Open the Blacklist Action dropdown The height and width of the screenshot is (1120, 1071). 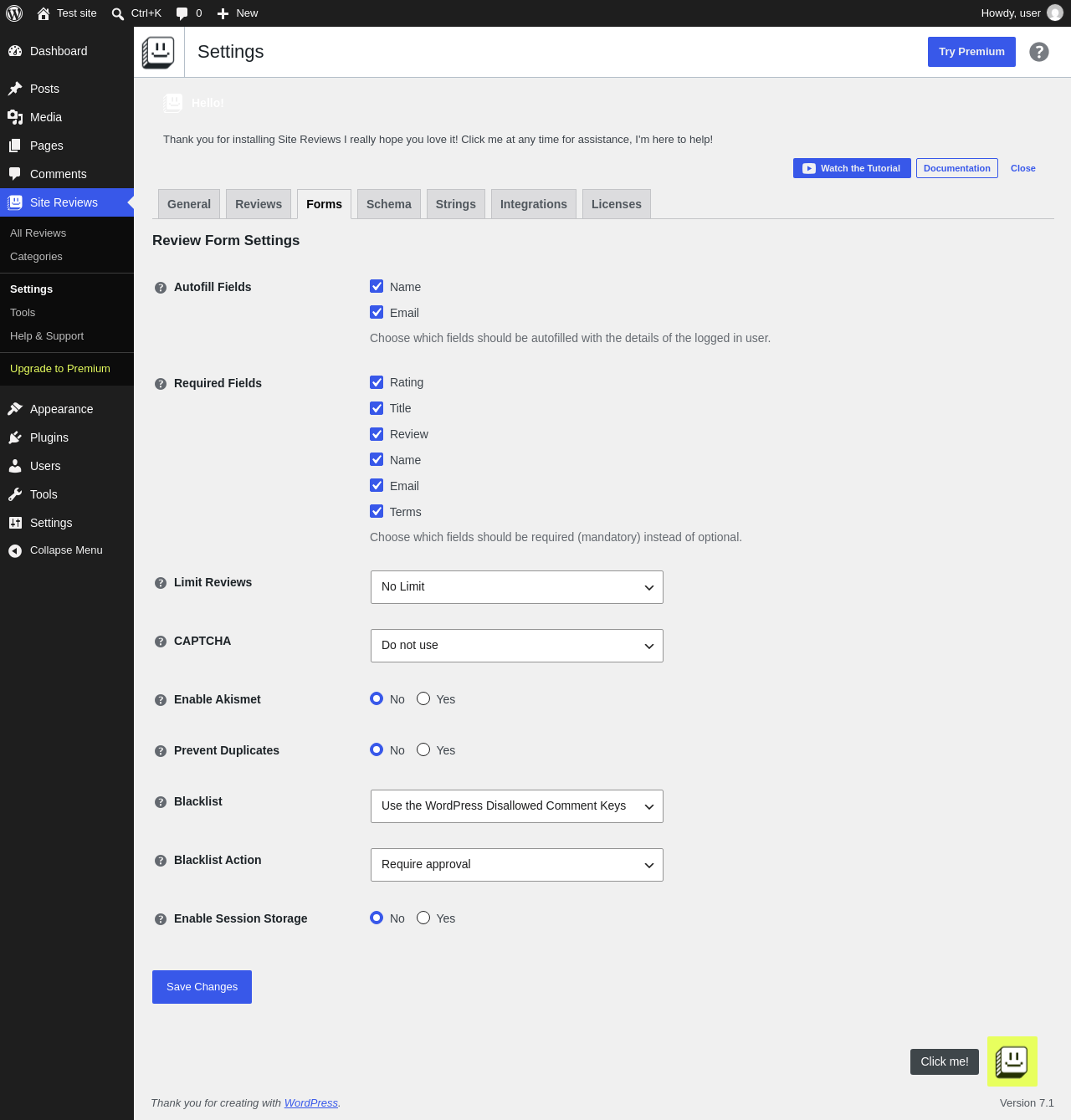[x=517, y=865]
